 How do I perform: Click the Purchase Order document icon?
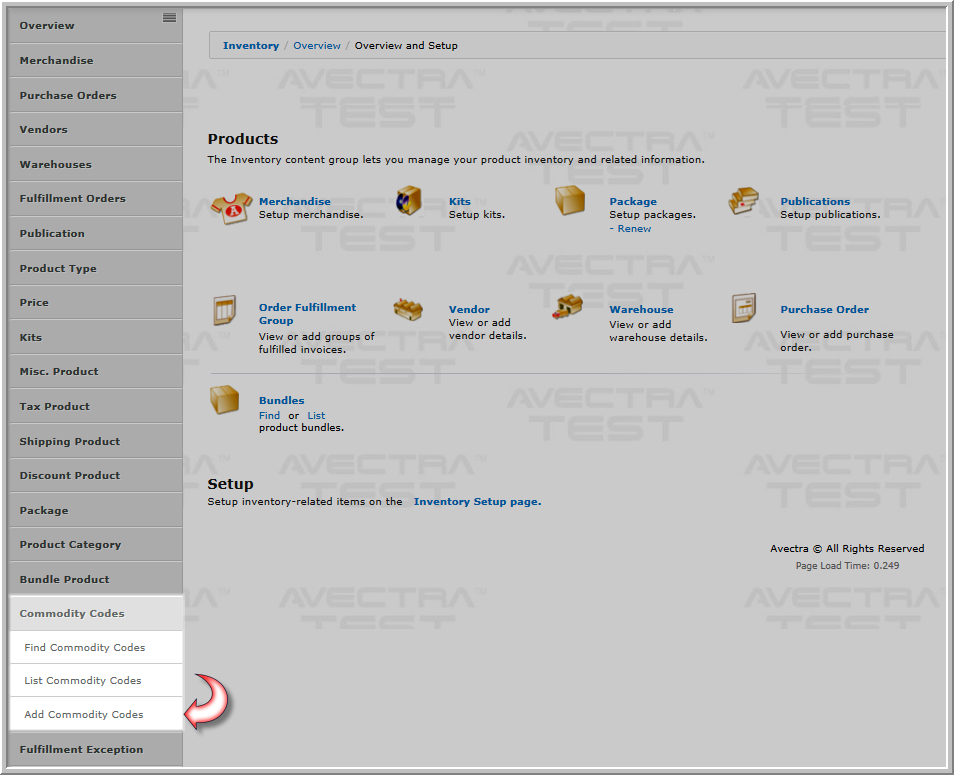click(743, 308)
